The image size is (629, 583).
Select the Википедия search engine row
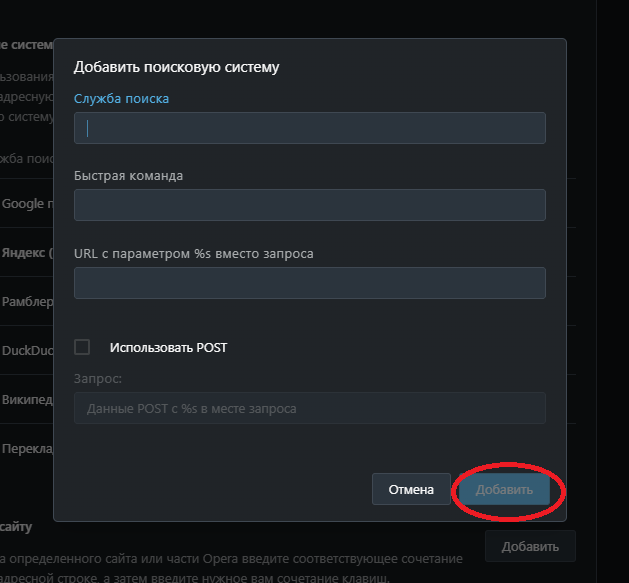(24, 399)
